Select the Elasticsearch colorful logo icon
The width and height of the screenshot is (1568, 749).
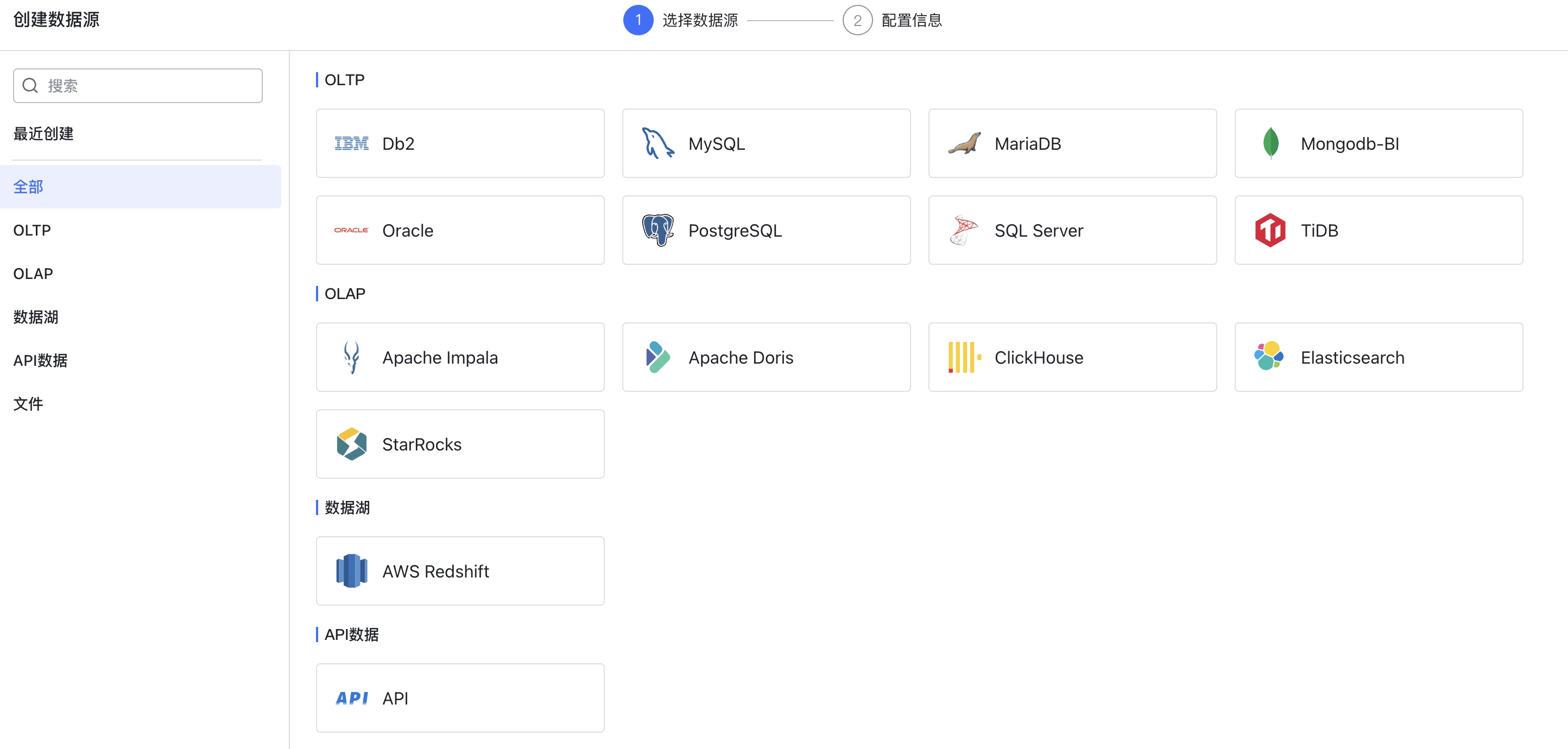(1269, 356)
